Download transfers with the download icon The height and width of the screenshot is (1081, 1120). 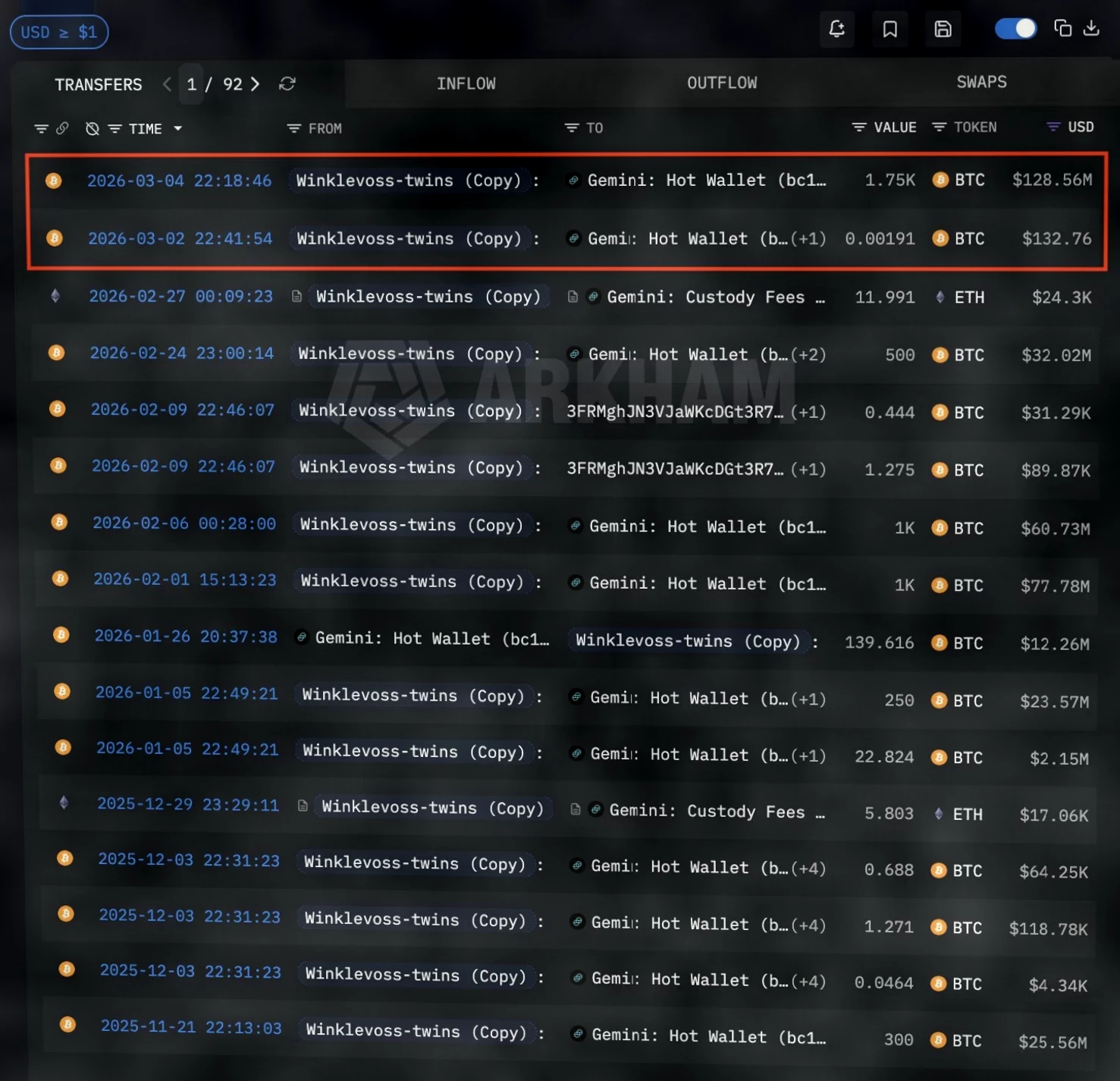tap(1091, 28)
